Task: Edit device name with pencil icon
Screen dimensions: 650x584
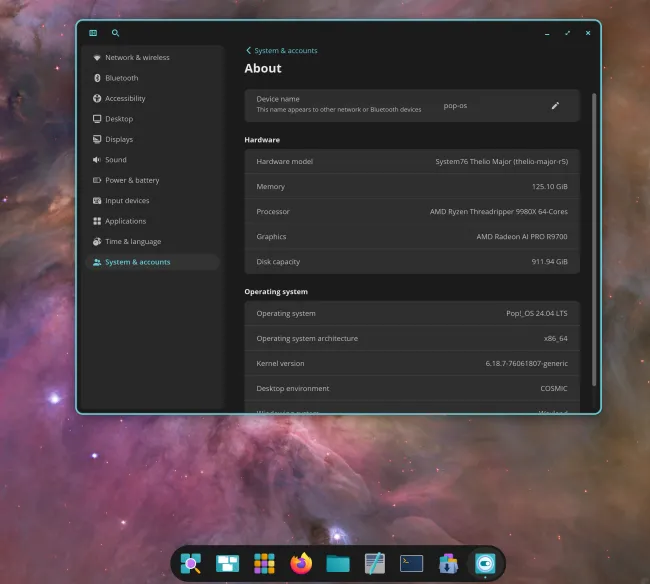Action: (555, 106)
